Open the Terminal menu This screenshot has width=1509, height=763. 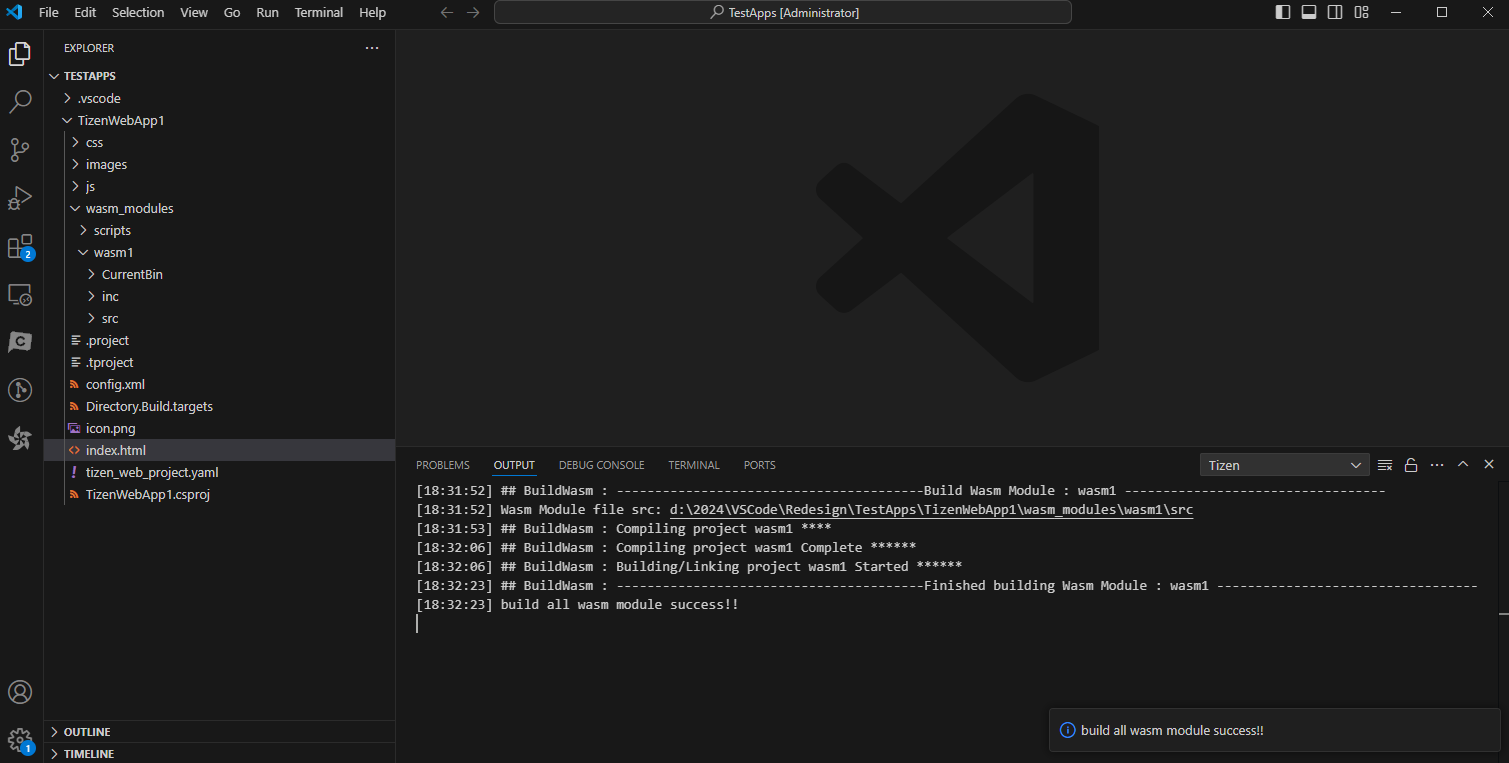tap(318, 12)
